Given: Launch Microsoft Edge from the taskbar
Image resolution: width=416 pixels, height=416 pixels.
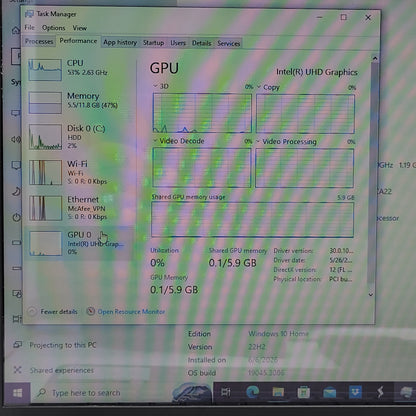Looking at the screenshot, I should pyautogui.click(x=252, y=392).
